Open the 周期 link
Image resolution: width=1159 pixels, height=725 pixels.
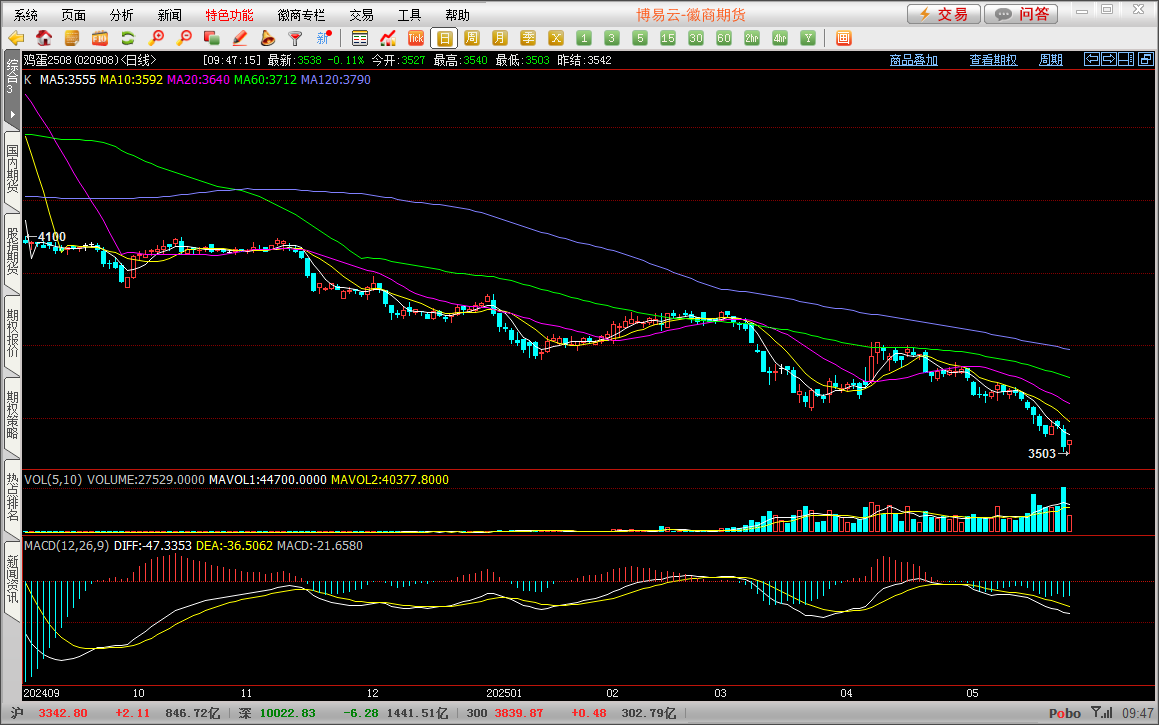coord(1051,60)
